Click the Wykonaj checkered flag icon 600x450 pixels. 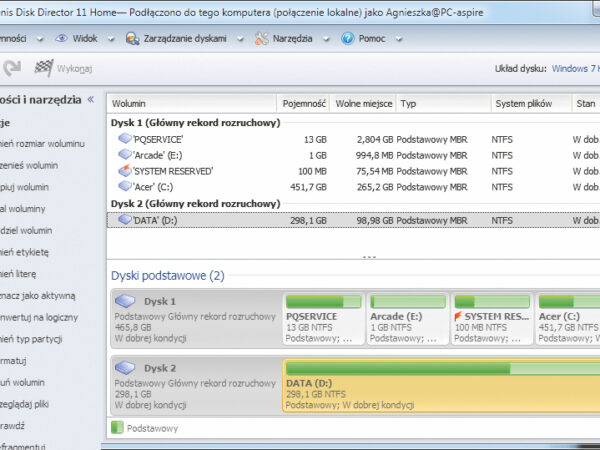click(x=43, y=68)
